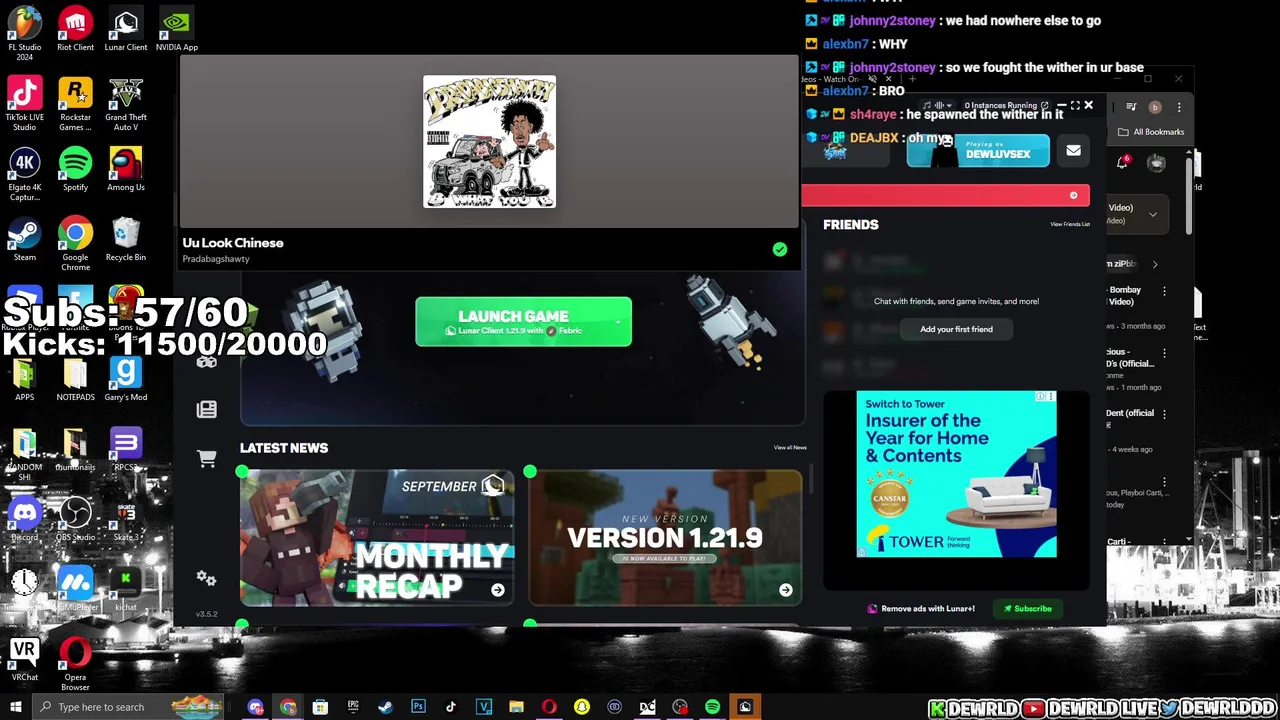This screenshot has width=1280, height=720.
Task: Open OBS Studio desktop shortcut
Action: 75,519
